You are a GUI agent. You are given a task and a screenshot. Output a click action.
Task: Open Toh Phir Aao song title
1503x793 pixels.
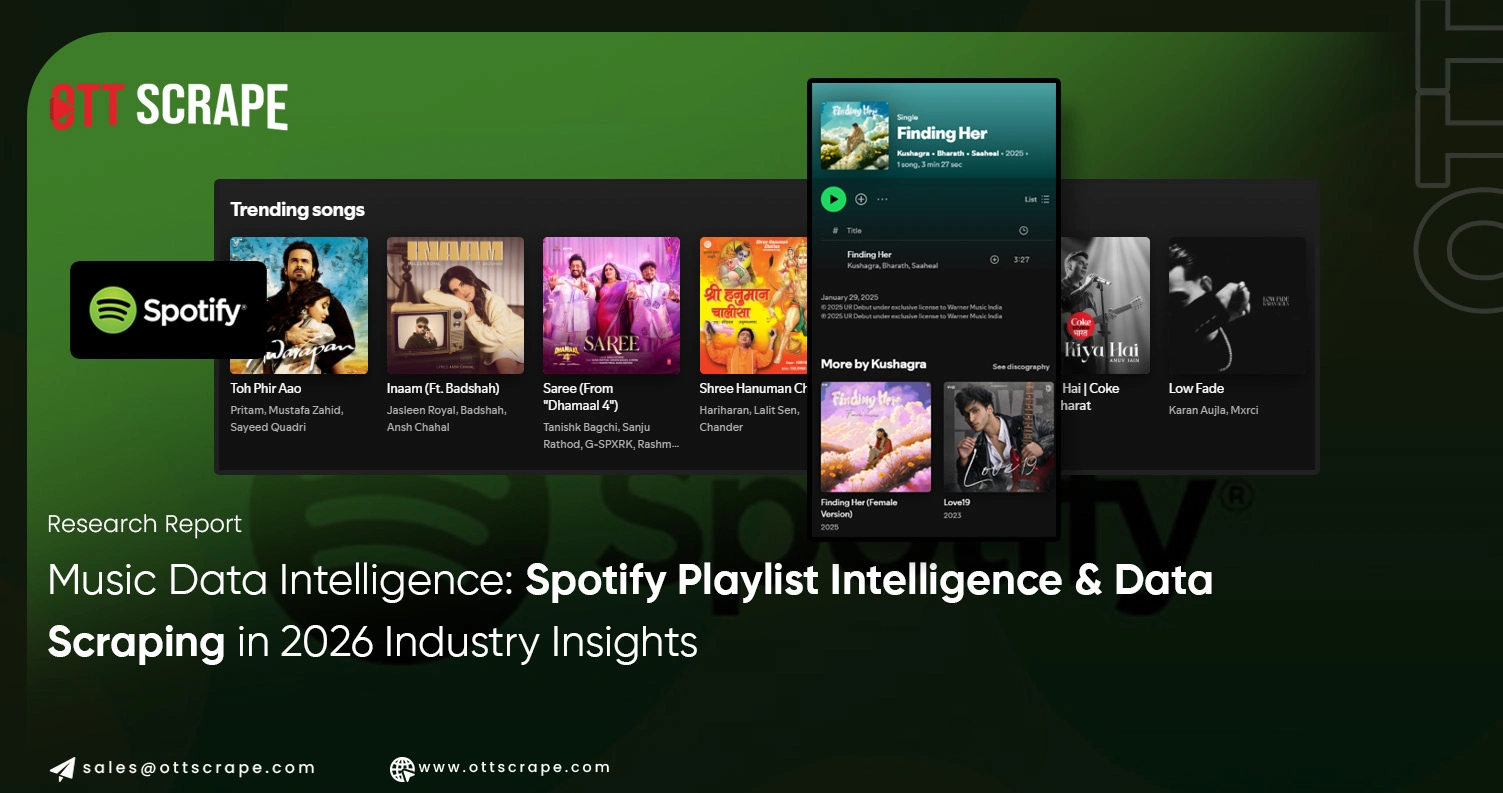[x=266, y=388]
